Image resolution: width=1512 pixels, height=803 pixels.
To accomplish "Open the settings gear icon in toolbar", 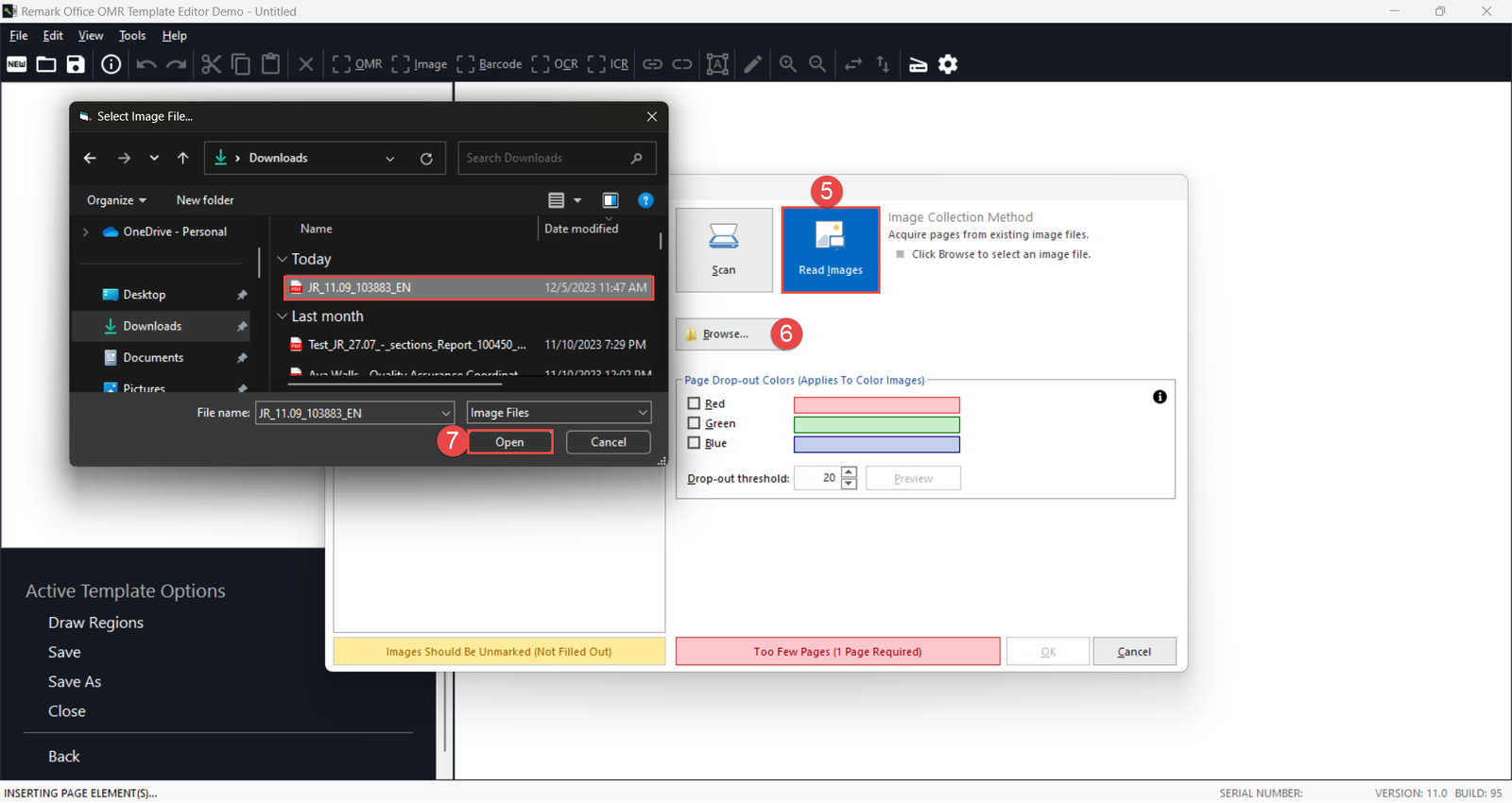I will pos(948,64).
